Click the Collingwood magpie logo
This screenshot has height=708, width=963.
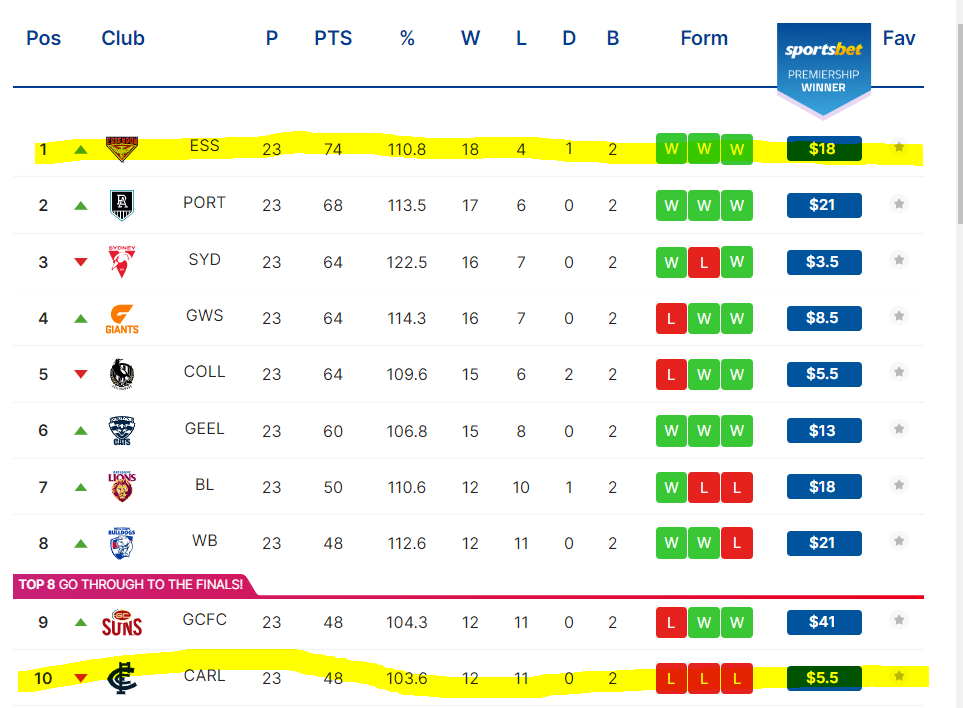(122, 374)
